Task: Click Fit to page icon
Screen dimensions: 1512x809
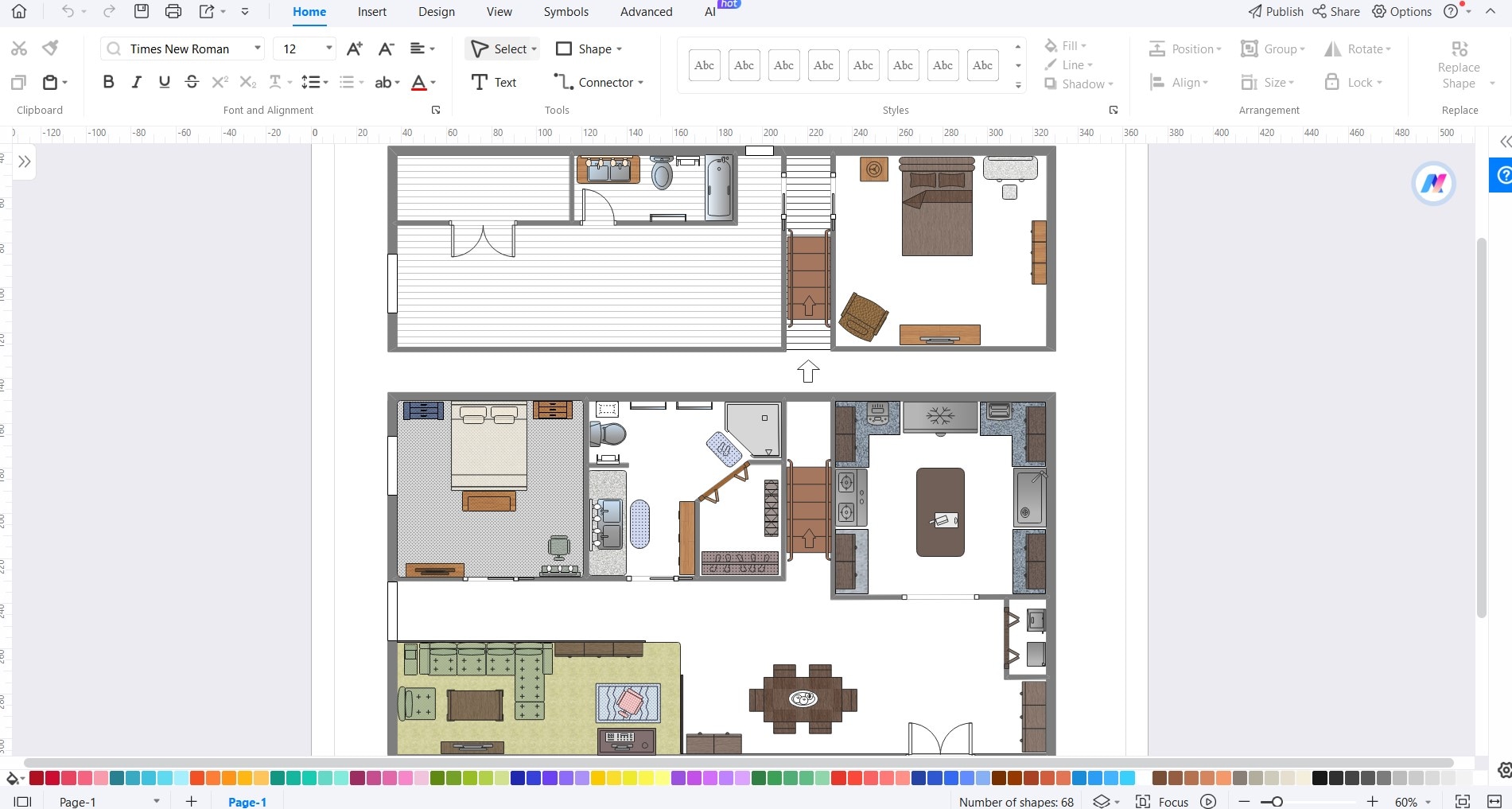Action: 1462,801
